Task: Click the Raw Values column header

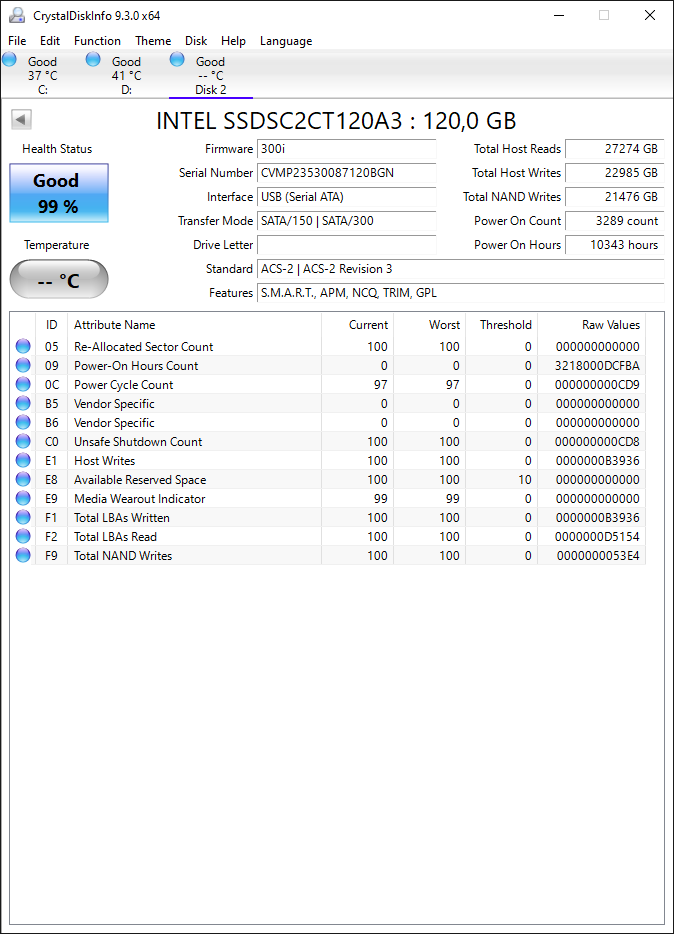Action: [x=592, y=325]
